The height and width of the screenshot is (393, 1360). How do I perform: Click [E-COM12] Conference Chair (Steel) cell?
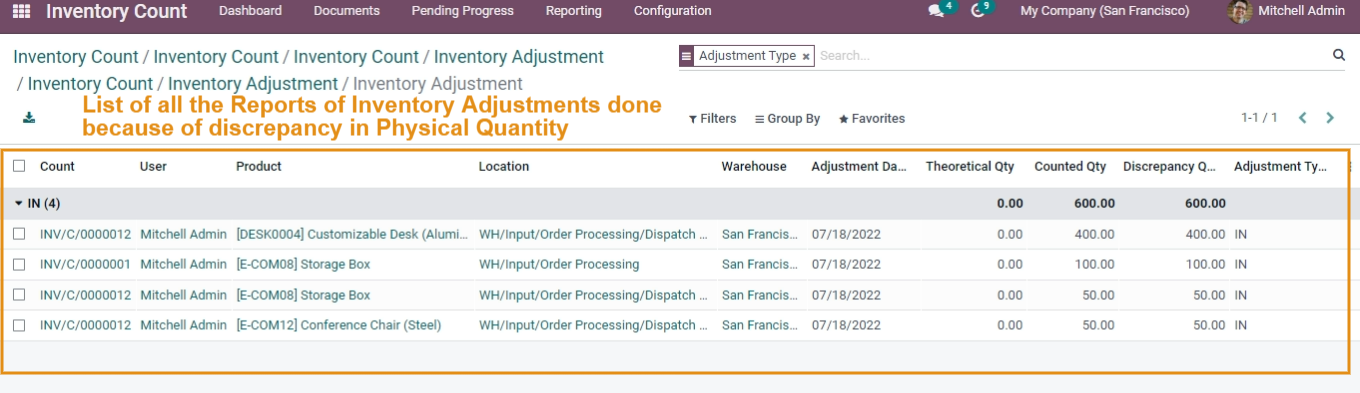pyautogui.click(x=338, y=325)
